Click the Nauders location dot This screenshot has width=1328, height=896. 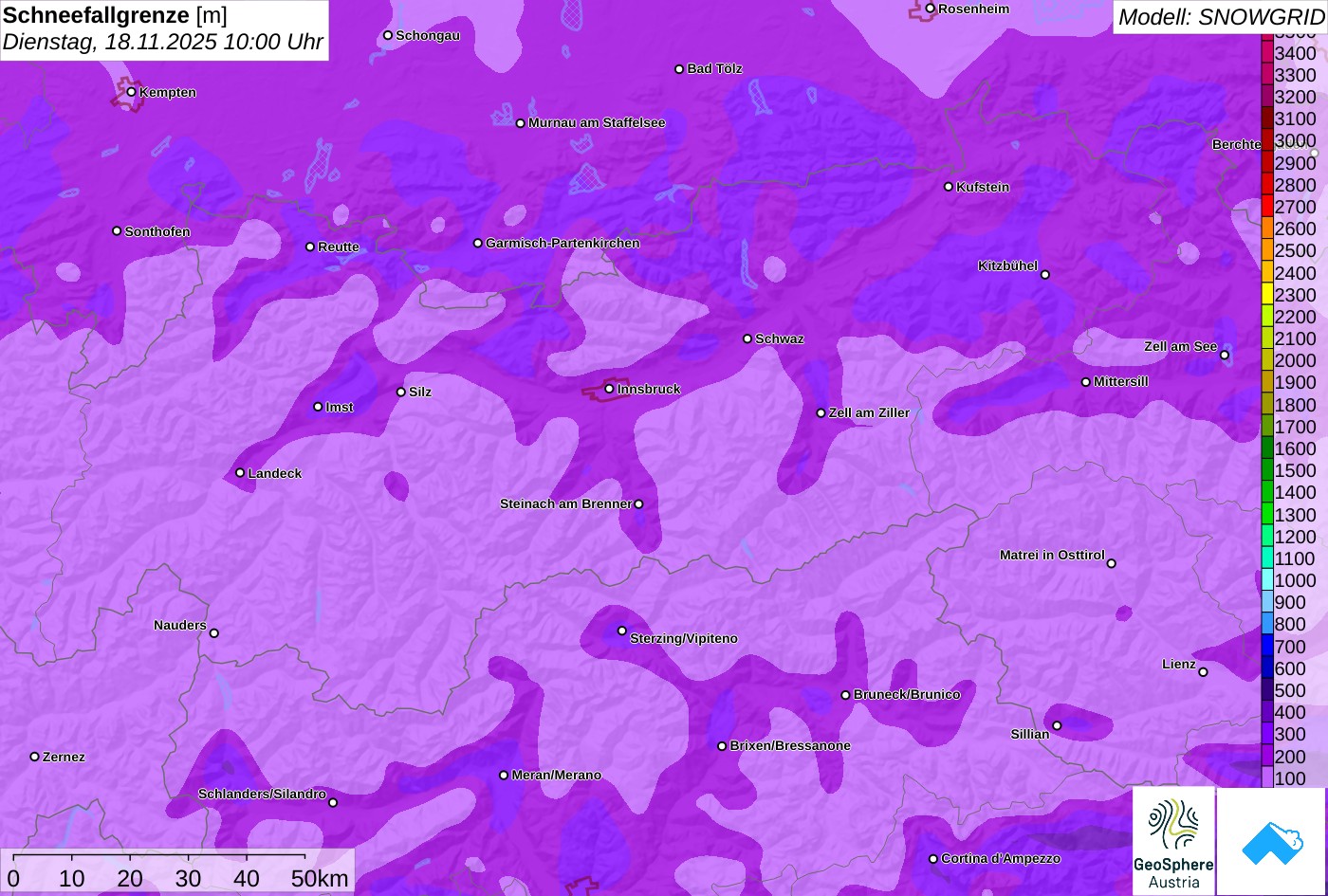coord(213,633)
